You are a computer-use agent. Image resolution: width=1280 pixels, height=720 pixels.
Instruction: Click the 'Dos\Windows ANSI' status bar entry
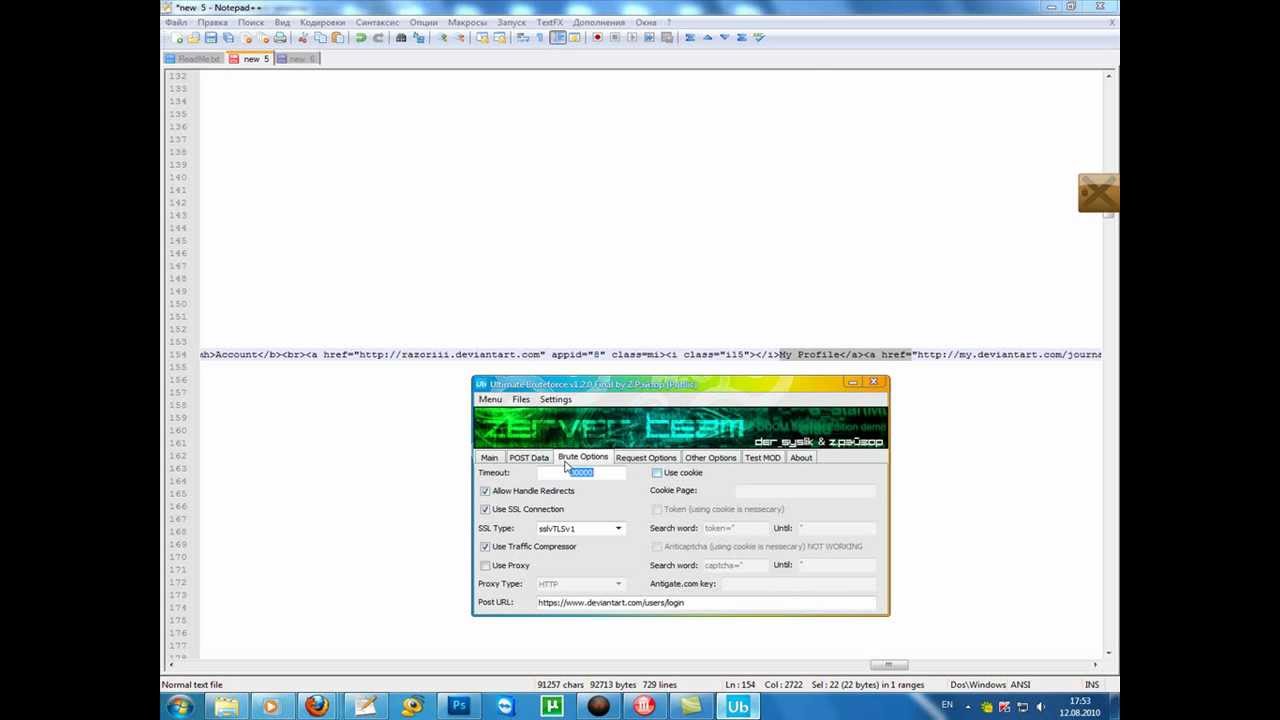point(990,685)
